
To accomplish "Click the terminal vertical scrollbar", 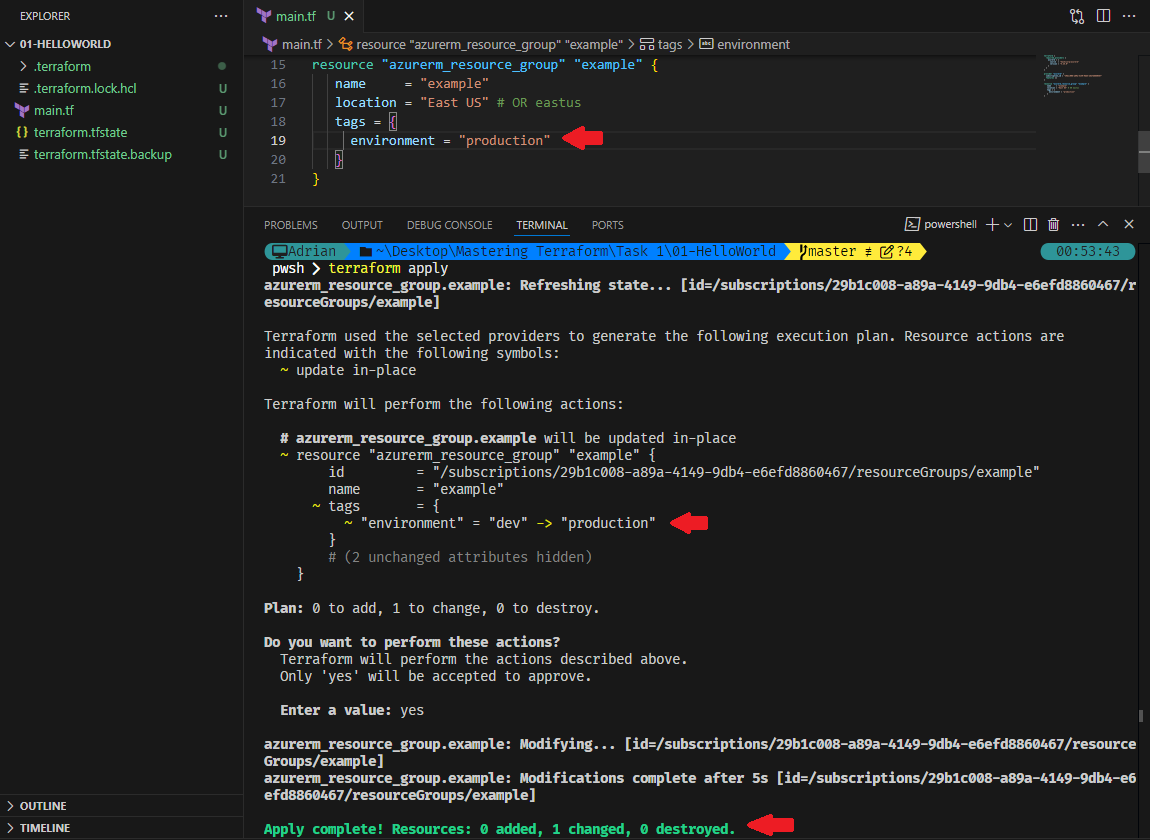I will [1141, 715].
